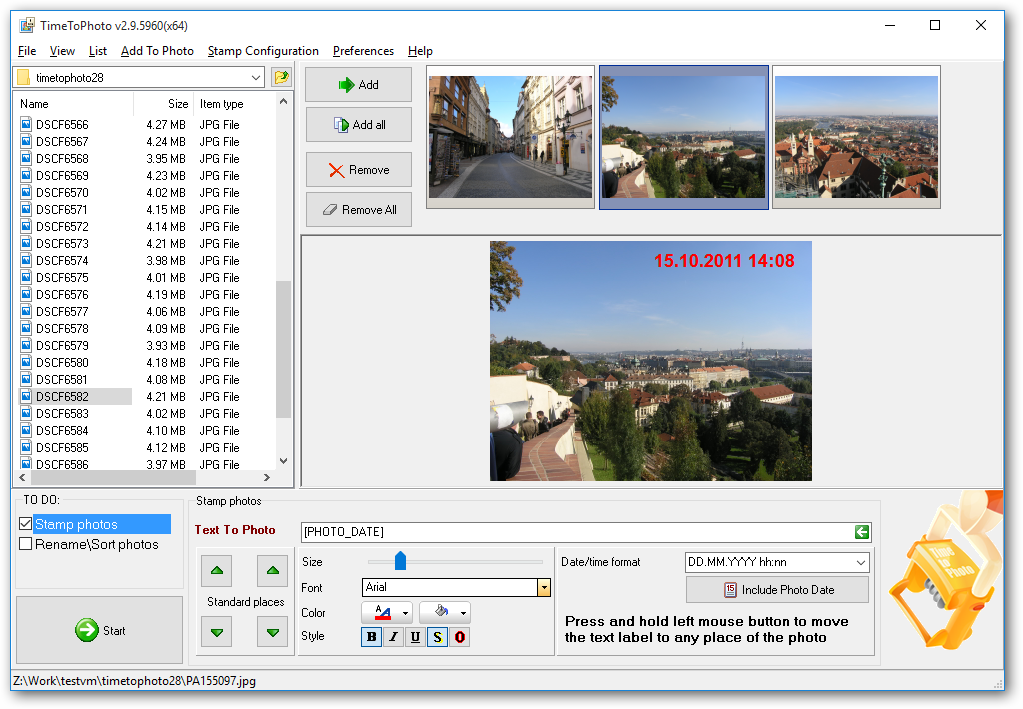Image resolution: width=1023 pixels, height=709 pixels.
Task: Open the Date/time format dropdown
Action: (x=860, y=563)
